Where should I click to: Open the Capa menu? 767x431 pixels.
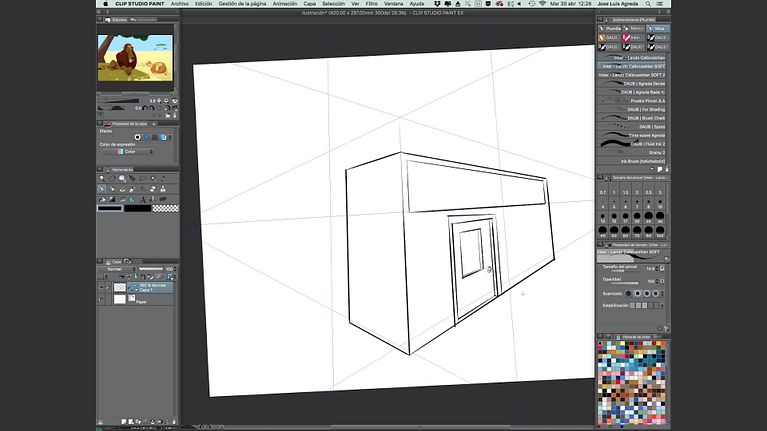(310, 4)
